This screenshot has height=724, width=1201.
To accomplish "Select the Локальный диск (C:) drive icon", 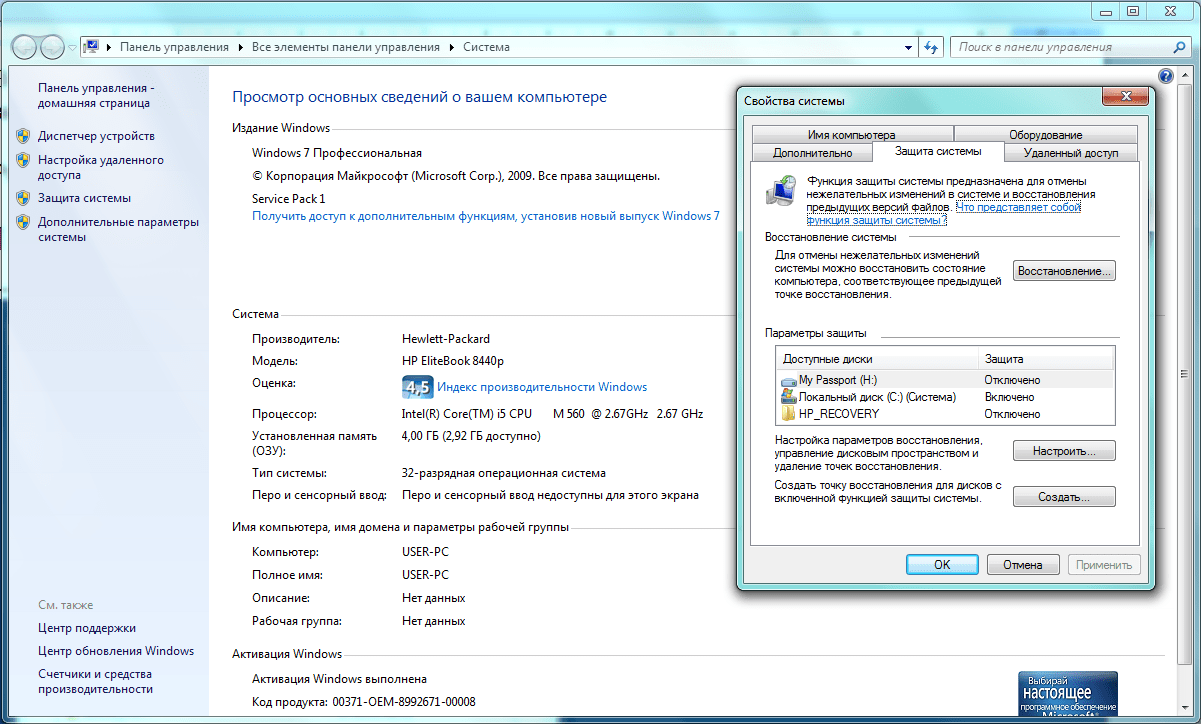I will coord(788,397).
